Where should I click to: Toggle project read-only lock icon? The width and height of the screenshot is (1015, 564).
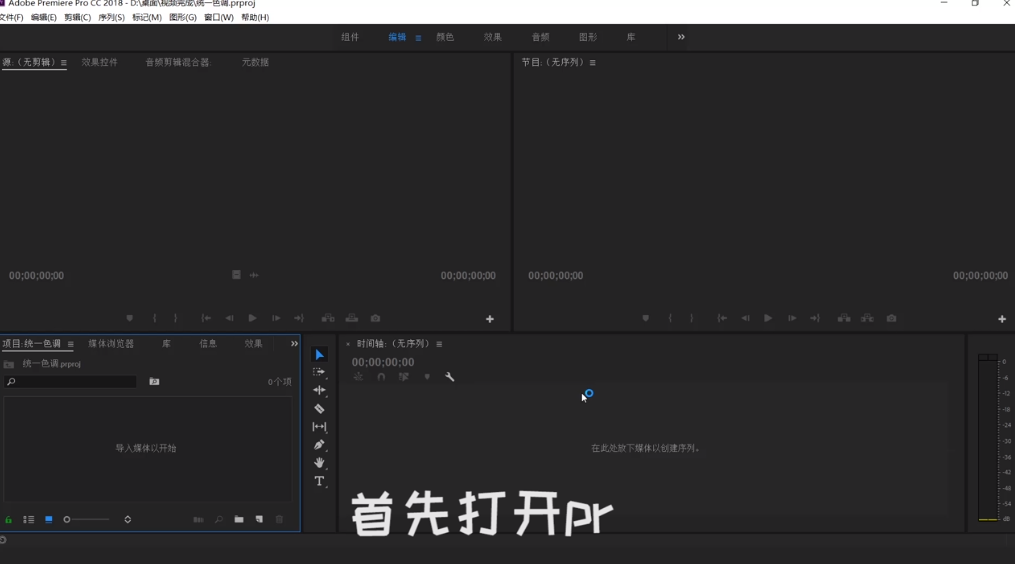click(x=8, y=519)
